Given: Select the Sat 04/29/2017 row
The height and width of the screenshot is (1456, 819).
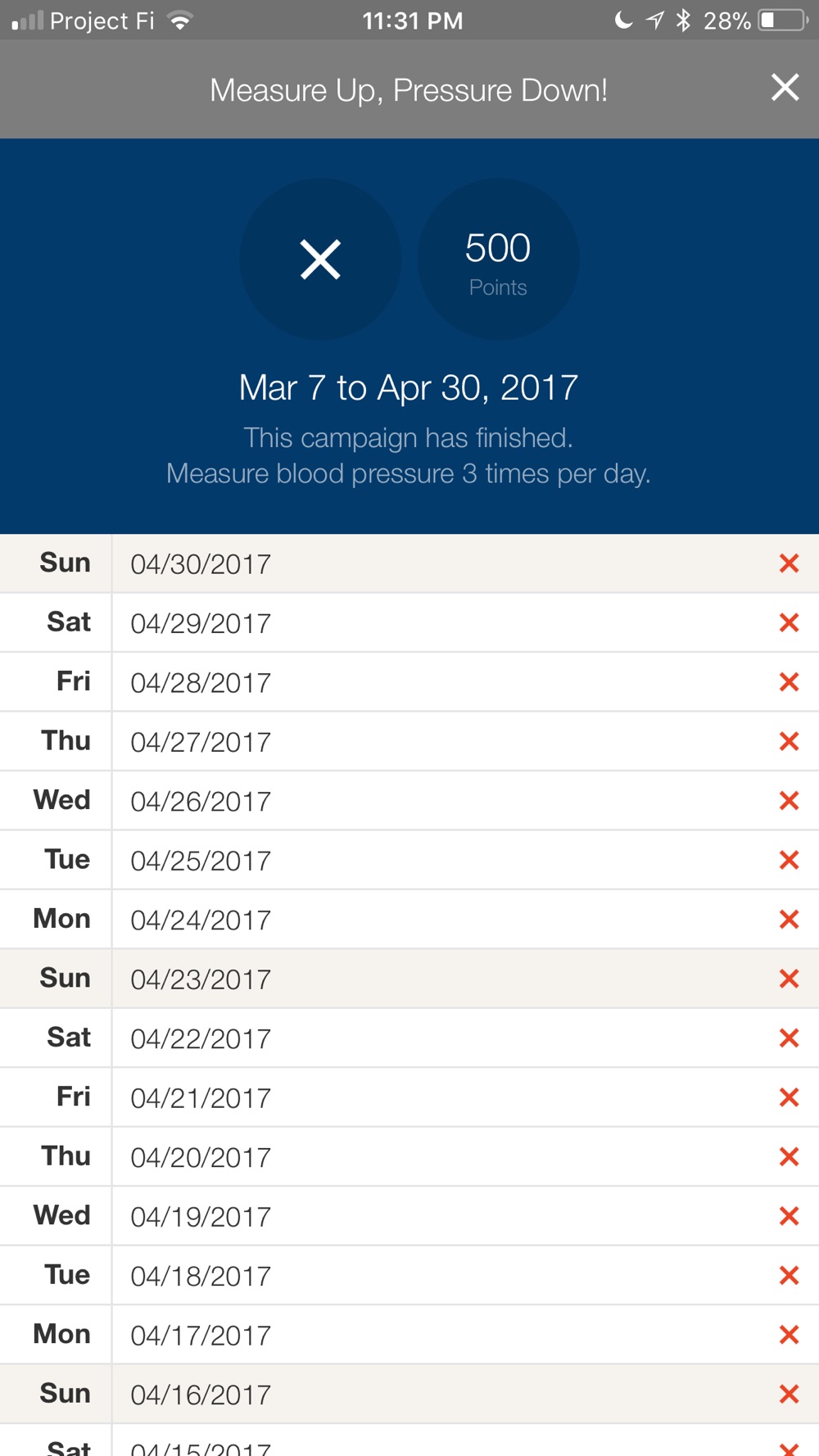Looking at the screenshot, I should pyautogui.click(x=409, y=623).
